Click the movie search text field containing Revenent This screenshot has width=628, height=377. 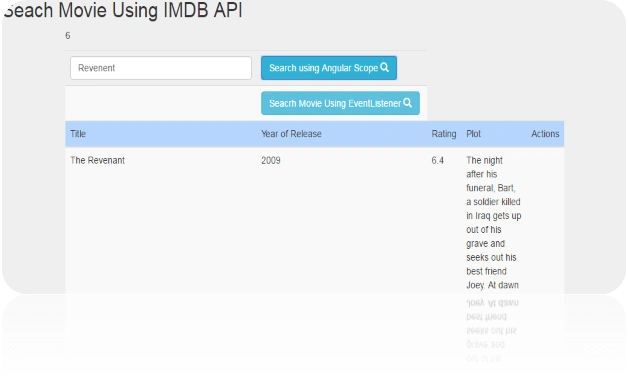[x=161, y=68]
